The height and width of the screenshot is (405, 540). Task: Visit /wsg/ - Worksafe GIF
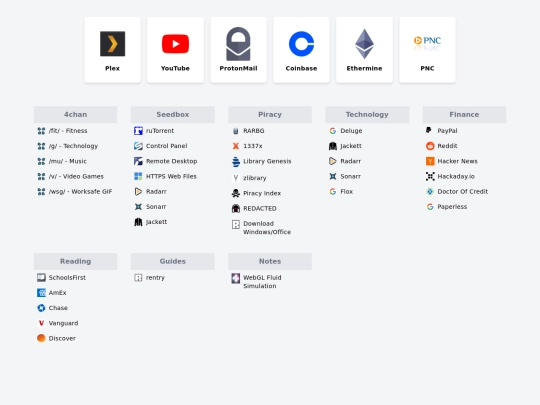[x=80, y=191]
